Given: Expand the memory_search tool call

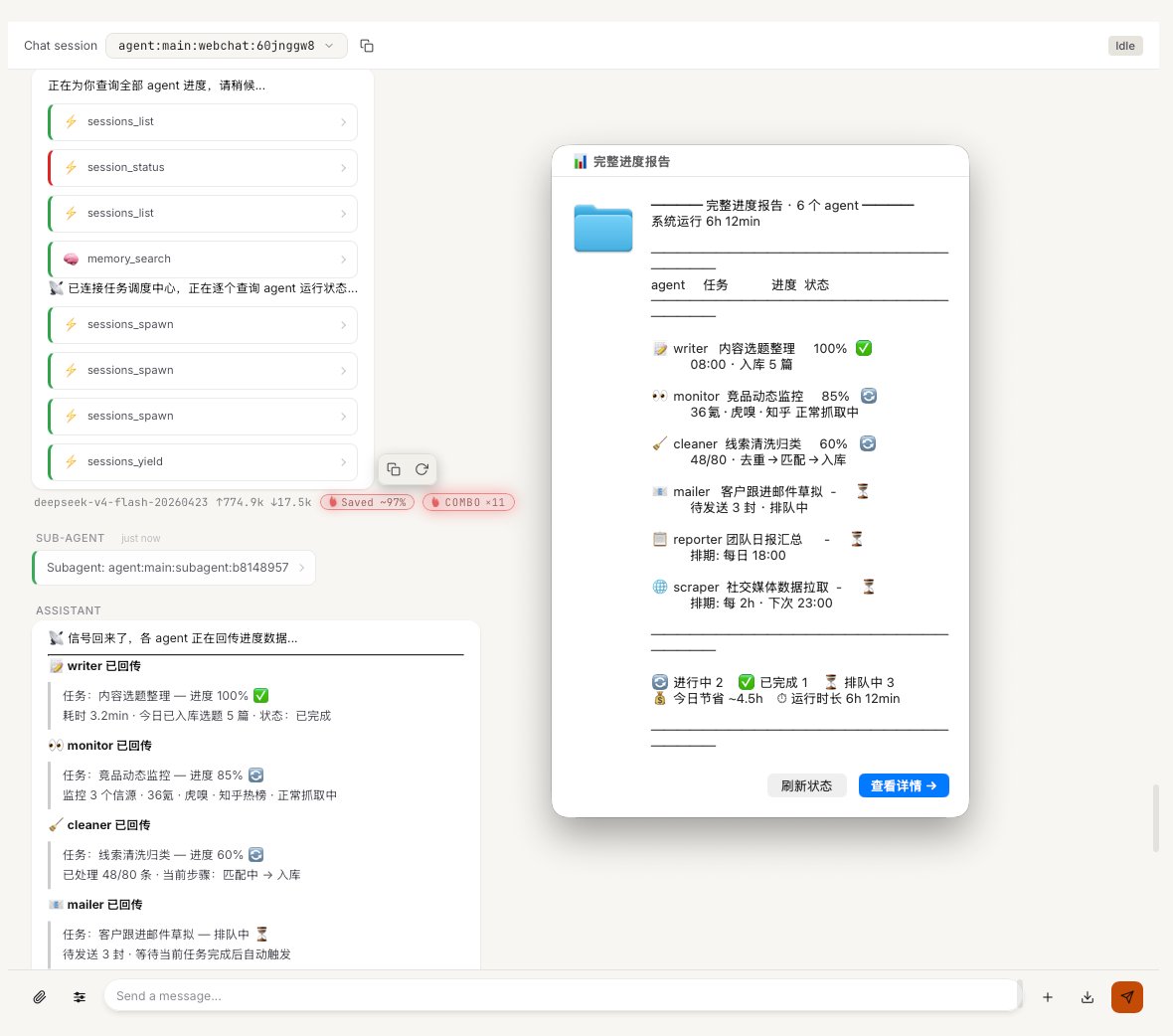Looking at the screenshot, I should click(203, 259).
